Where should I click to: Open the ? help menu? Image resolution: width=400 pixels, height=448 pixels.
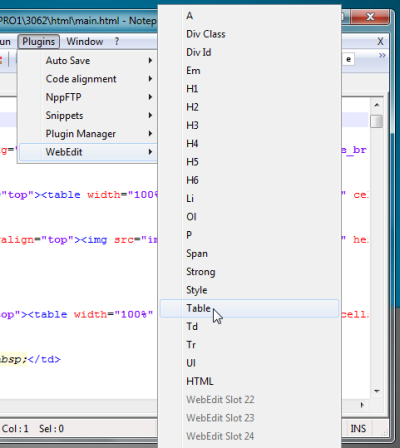(x=117, y=42)
